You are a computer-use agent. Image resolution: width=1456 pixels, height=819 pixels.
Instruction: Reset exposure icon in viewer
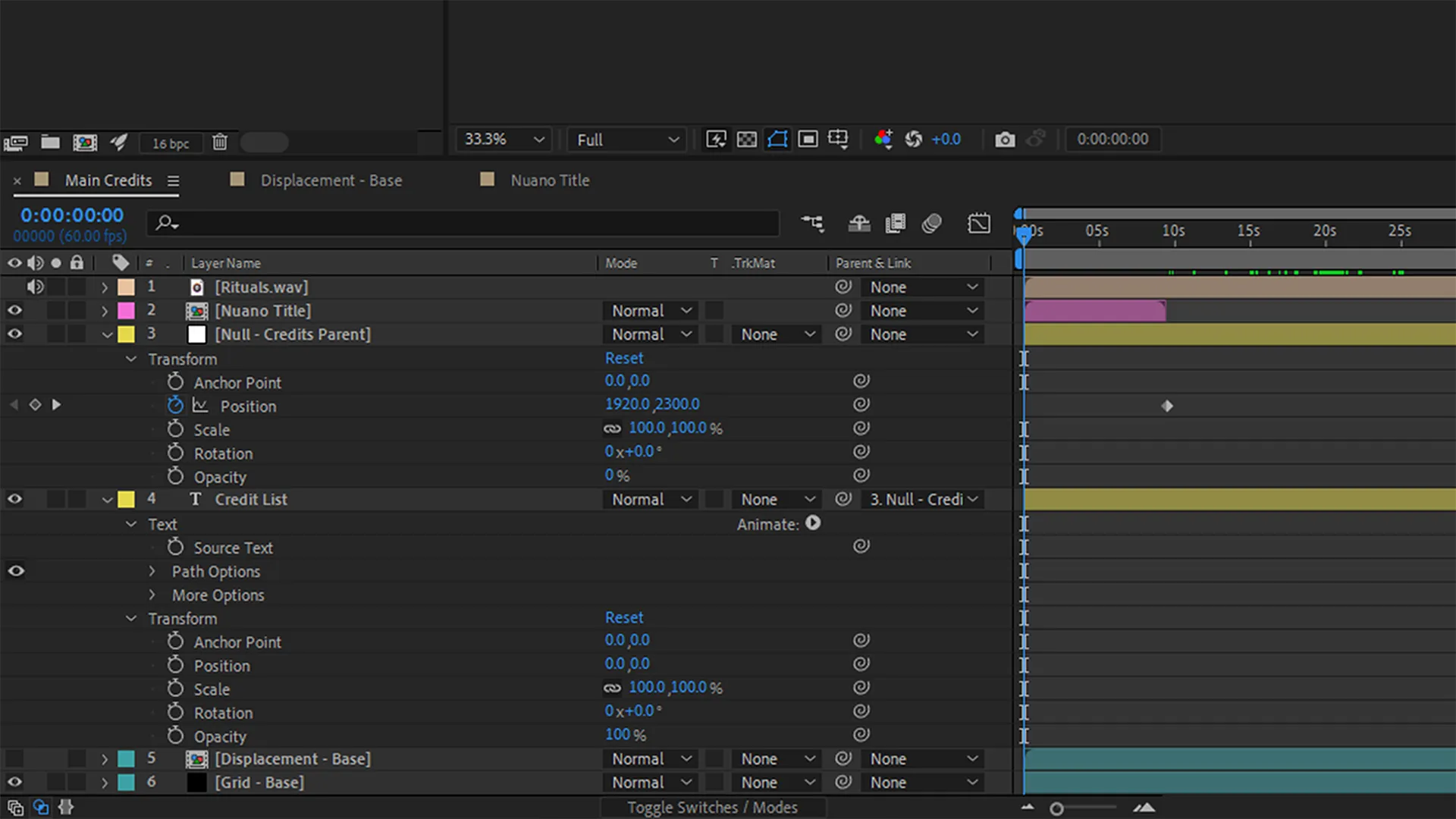(x=914, y=139)
